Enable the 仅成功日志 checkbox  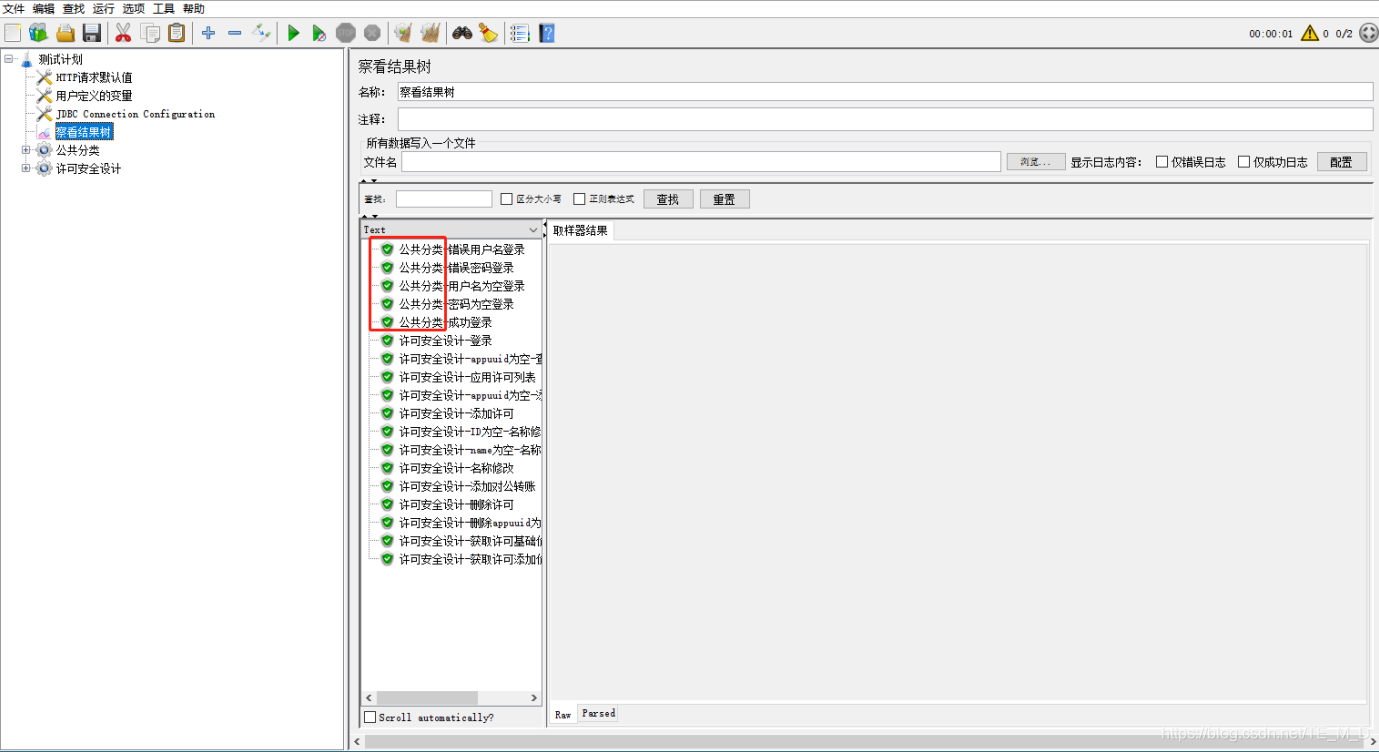coord(1244,162)
